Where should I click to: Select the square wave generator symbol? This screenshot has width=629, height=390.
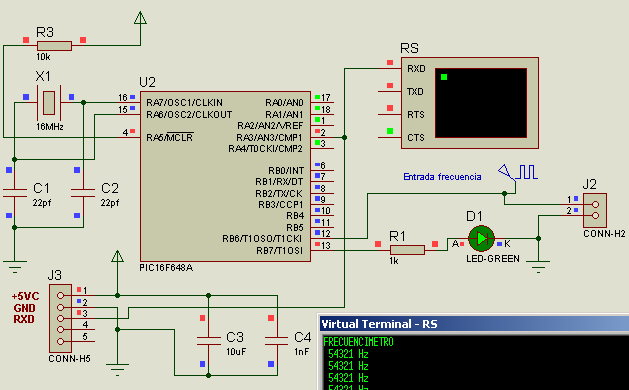[518, 173]
